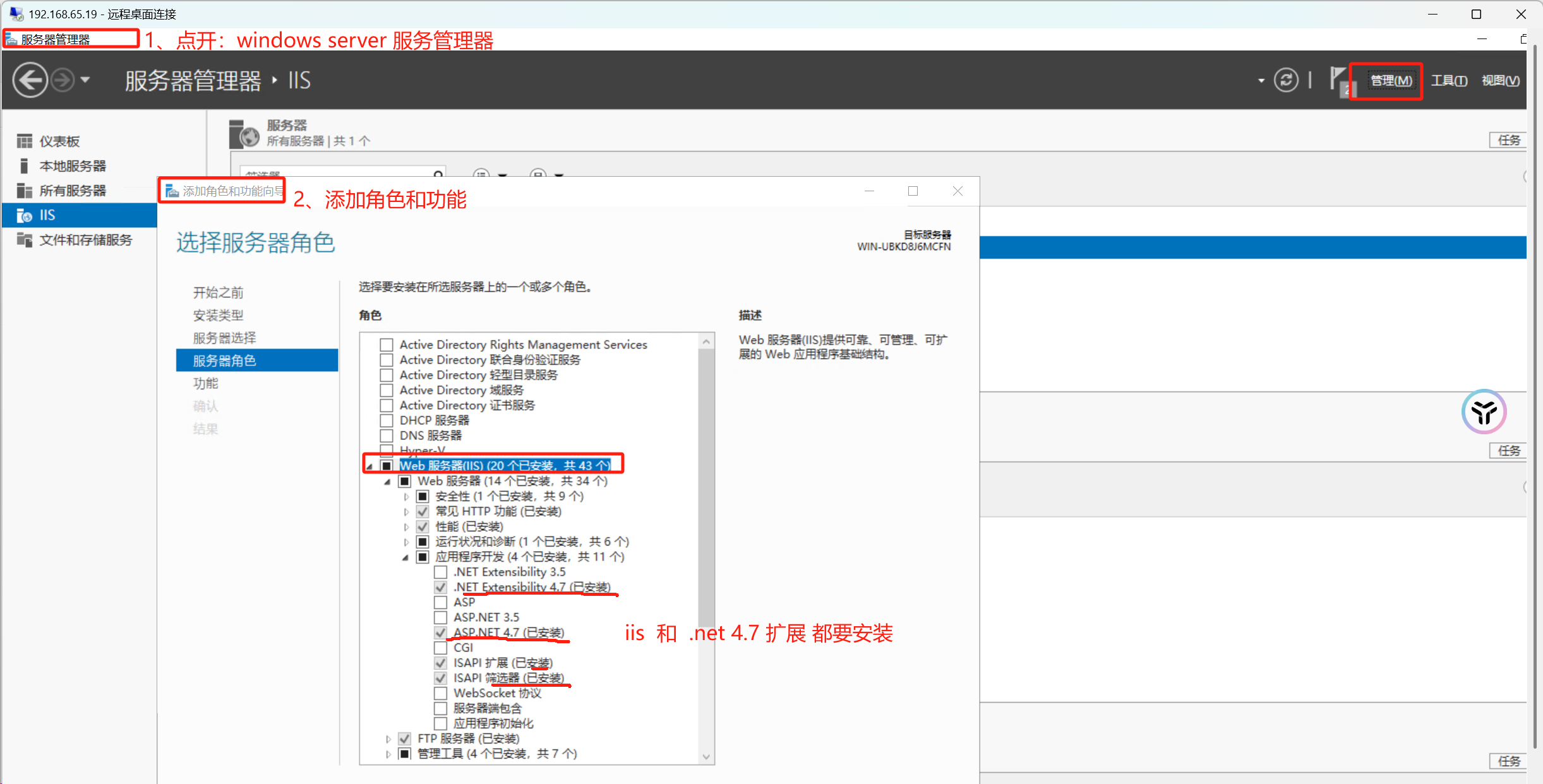Click the back navigation arrow button

click(x=30, y=80)
